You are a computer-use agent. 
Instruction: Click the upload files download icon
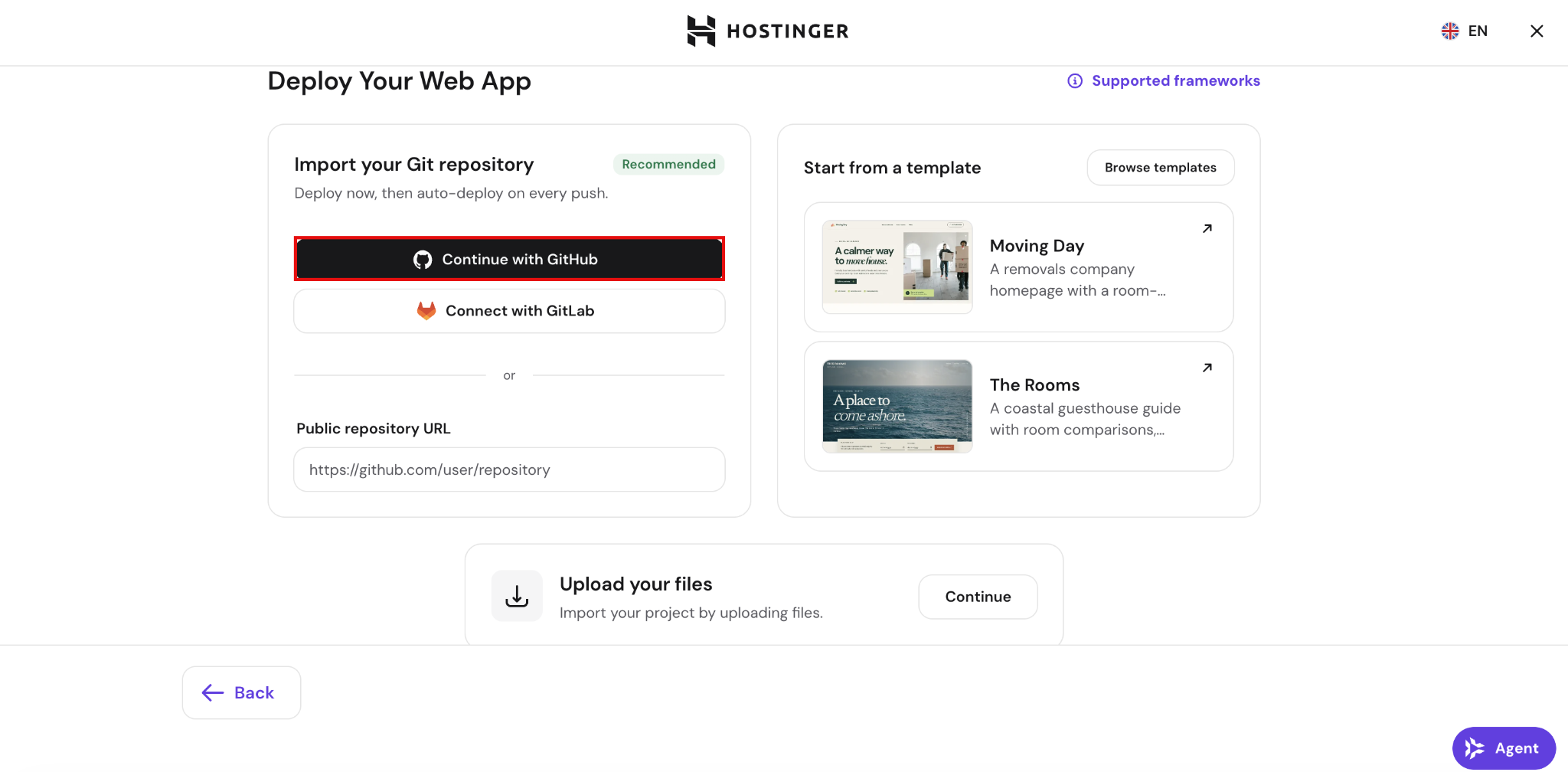(517, 596)
